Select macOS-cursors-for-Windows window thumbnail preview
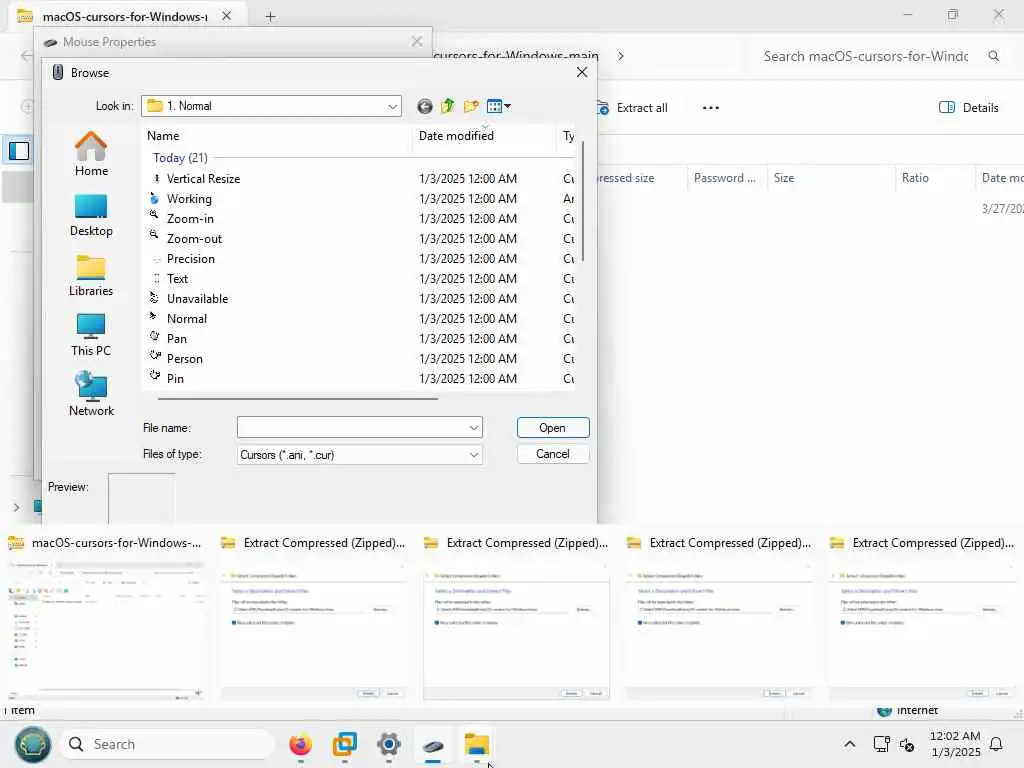Image resolution: width=1024 pixels, height=768 pixels. pos(106,618)
